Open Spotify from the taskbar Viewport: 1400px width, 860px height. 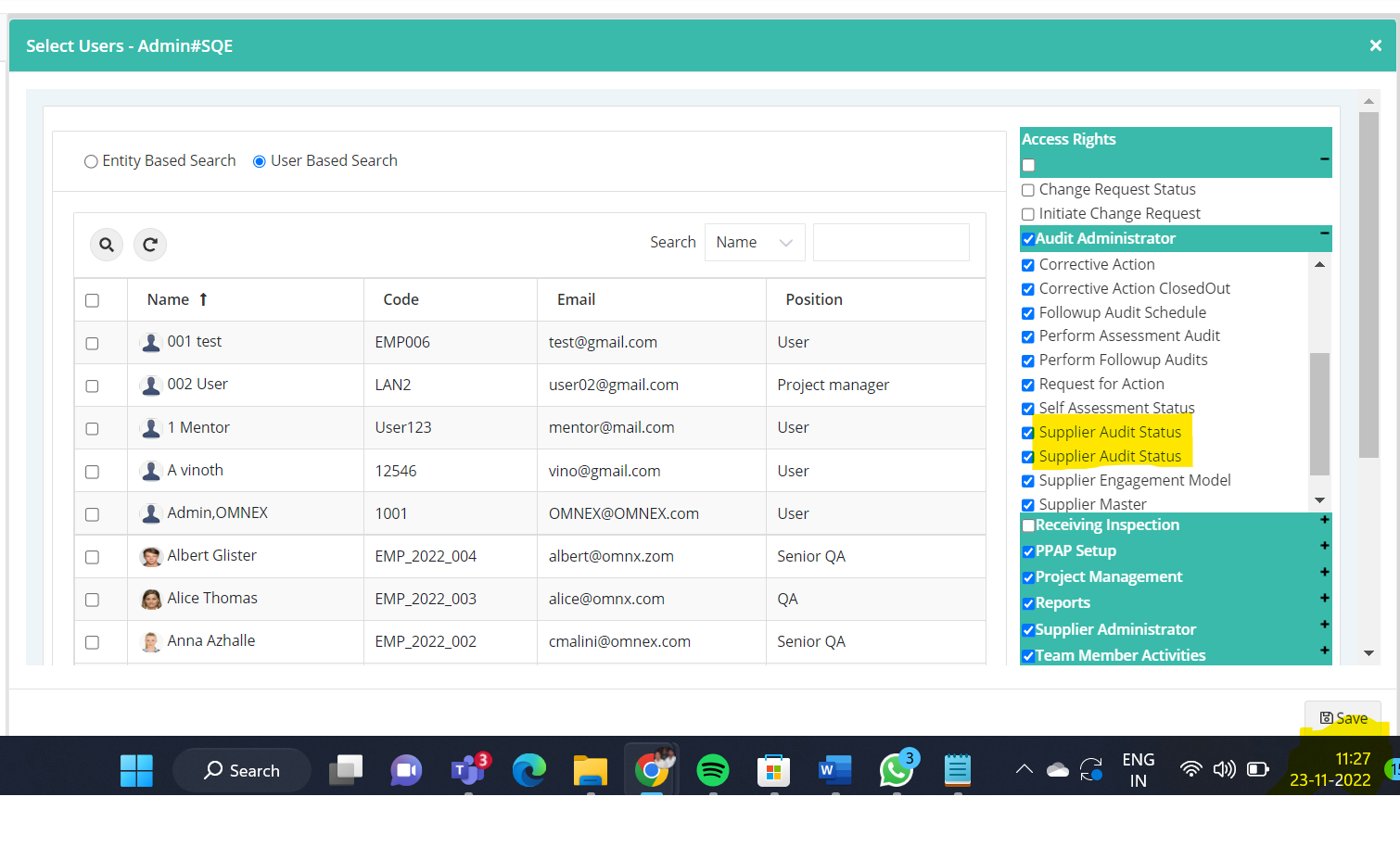pyautogui.click(x=713, y=770)
